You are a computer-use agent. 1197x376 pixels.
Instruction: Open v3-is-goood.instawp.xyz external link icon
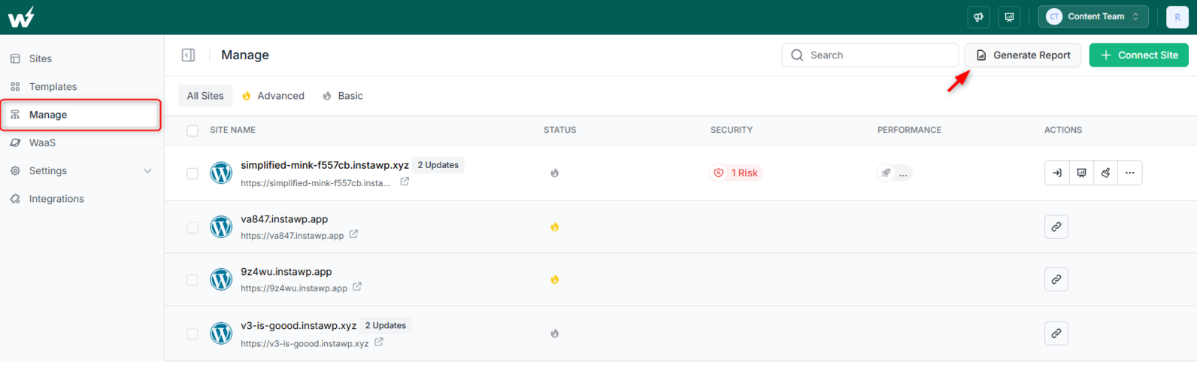tap(379, 342)
